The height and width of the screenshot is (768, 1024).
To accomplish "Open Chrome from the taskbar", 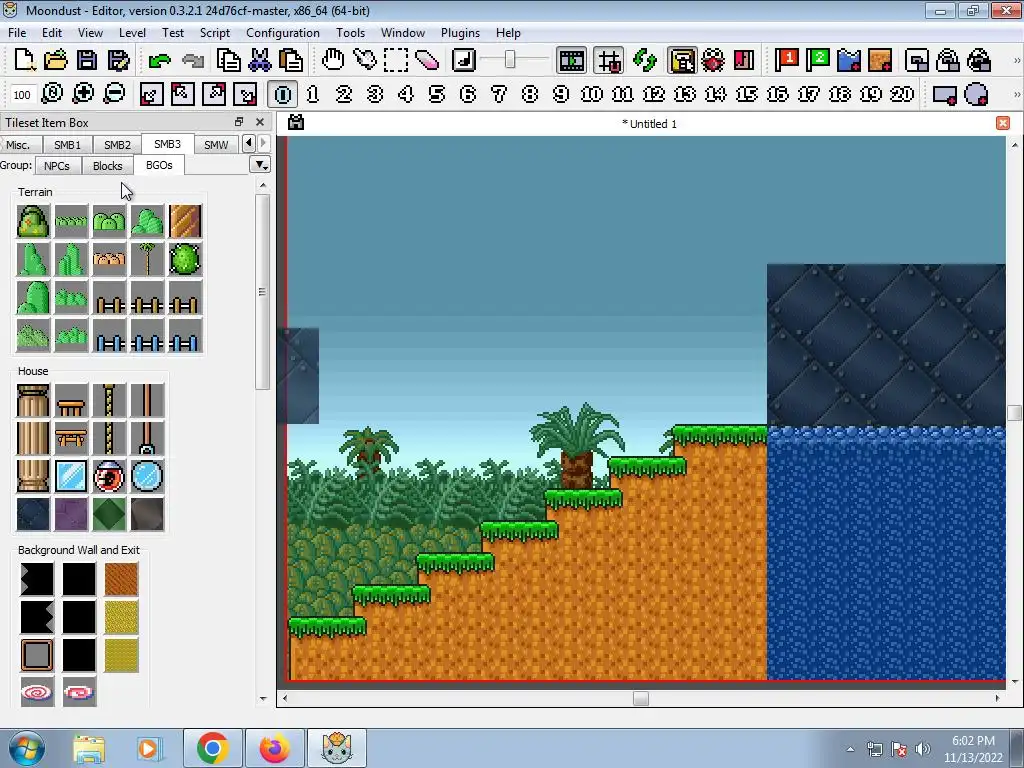I will (x=212, y=748).
